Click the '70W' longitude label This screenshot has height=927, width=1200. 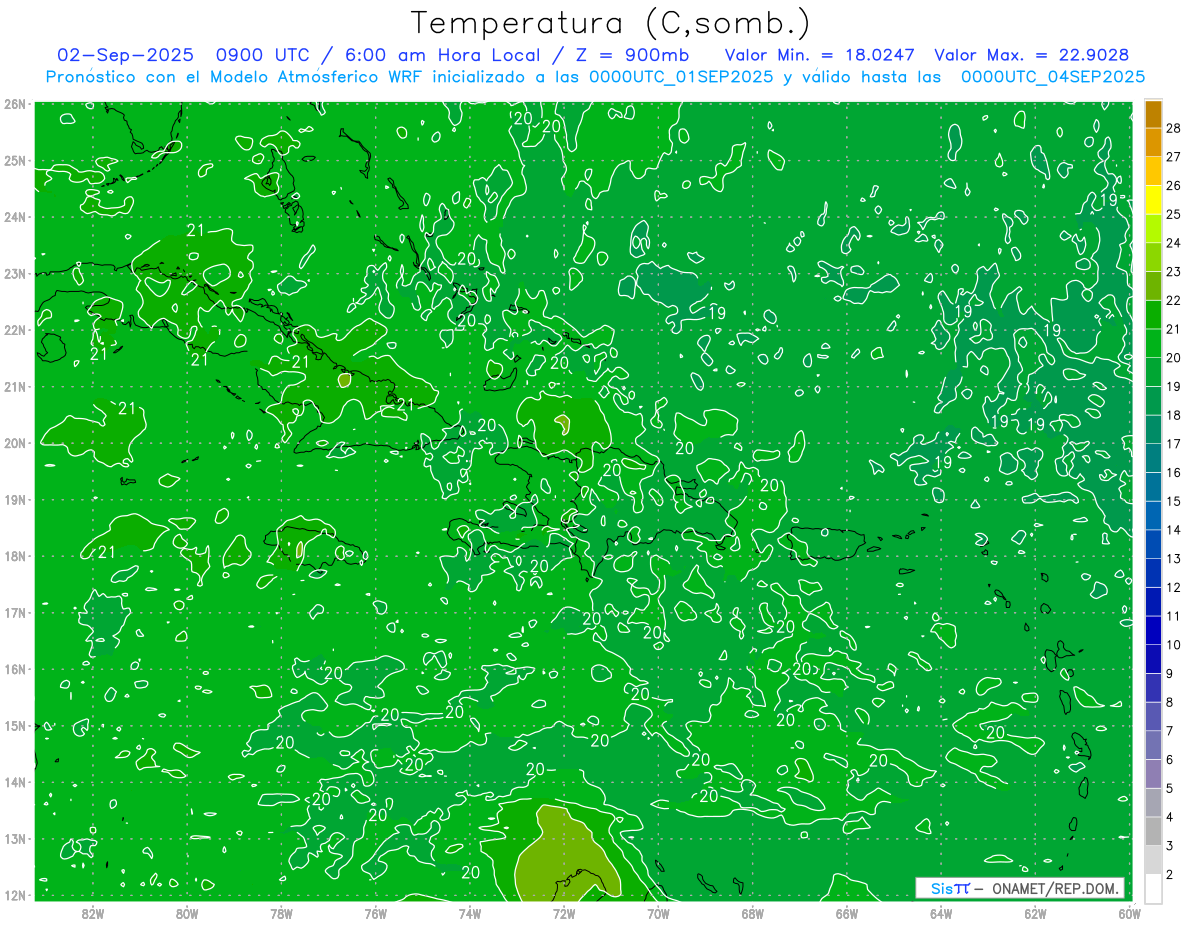[658, 913]
